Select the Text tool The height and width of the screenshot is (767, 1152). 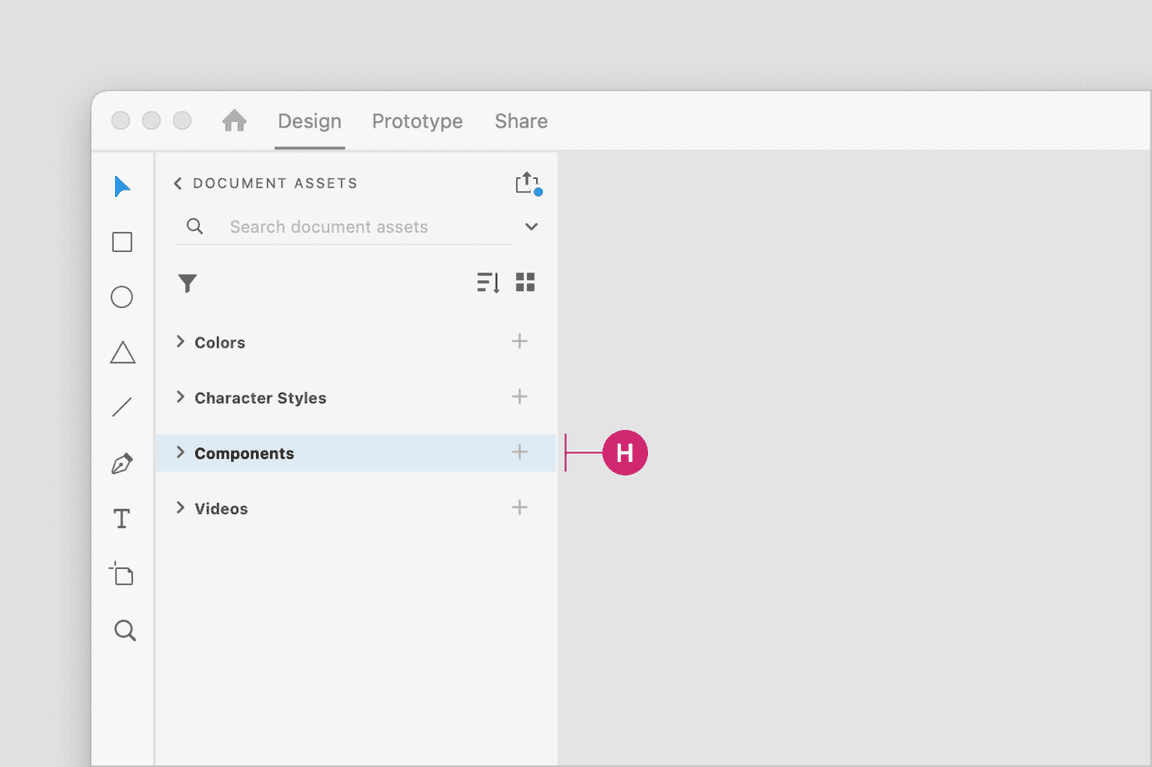coord(122,519)
